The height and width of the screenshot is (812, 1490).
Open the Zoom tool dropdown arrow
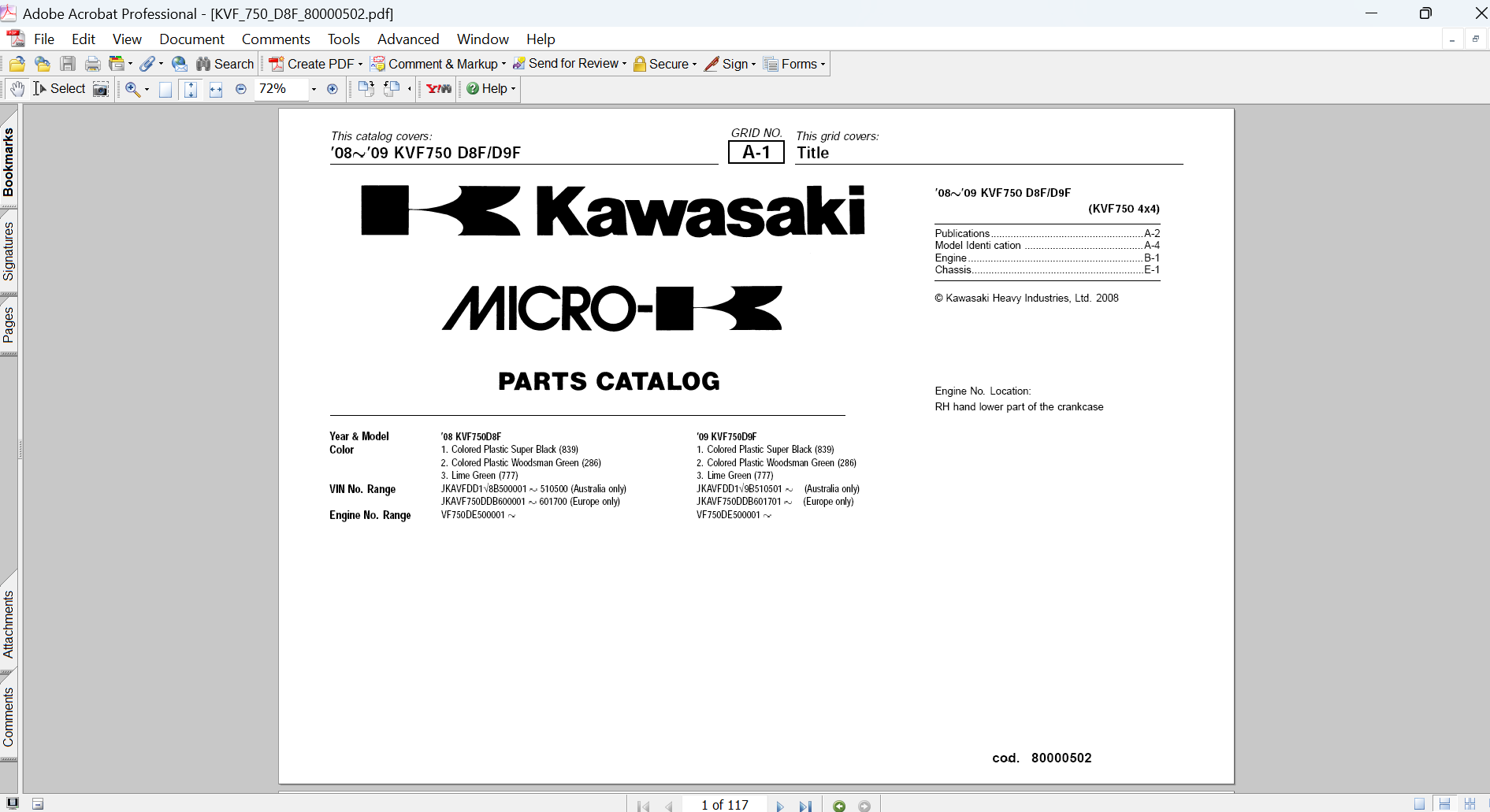coord(147,89)
